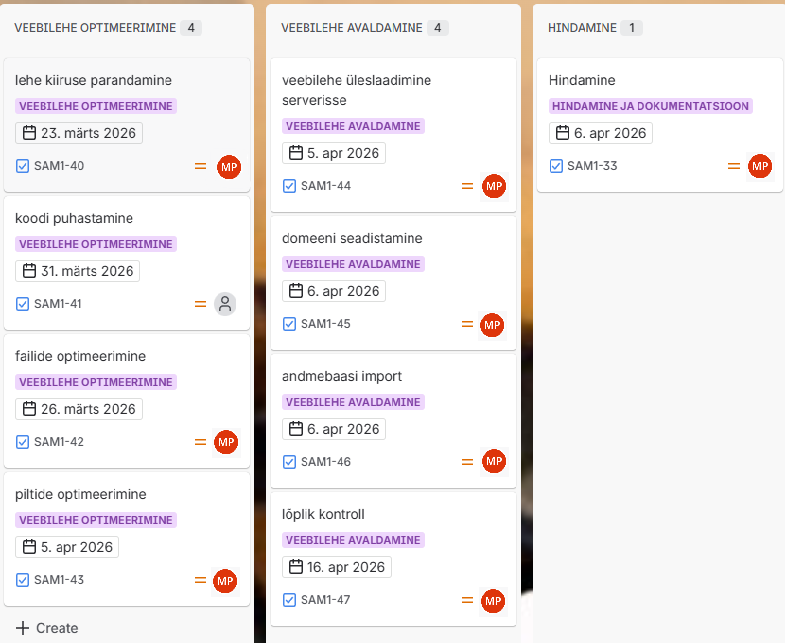Screen dimensions: 785x643
Task: Click the unassigned avatar on SAM1-41 card
Action: coord(226,304)
